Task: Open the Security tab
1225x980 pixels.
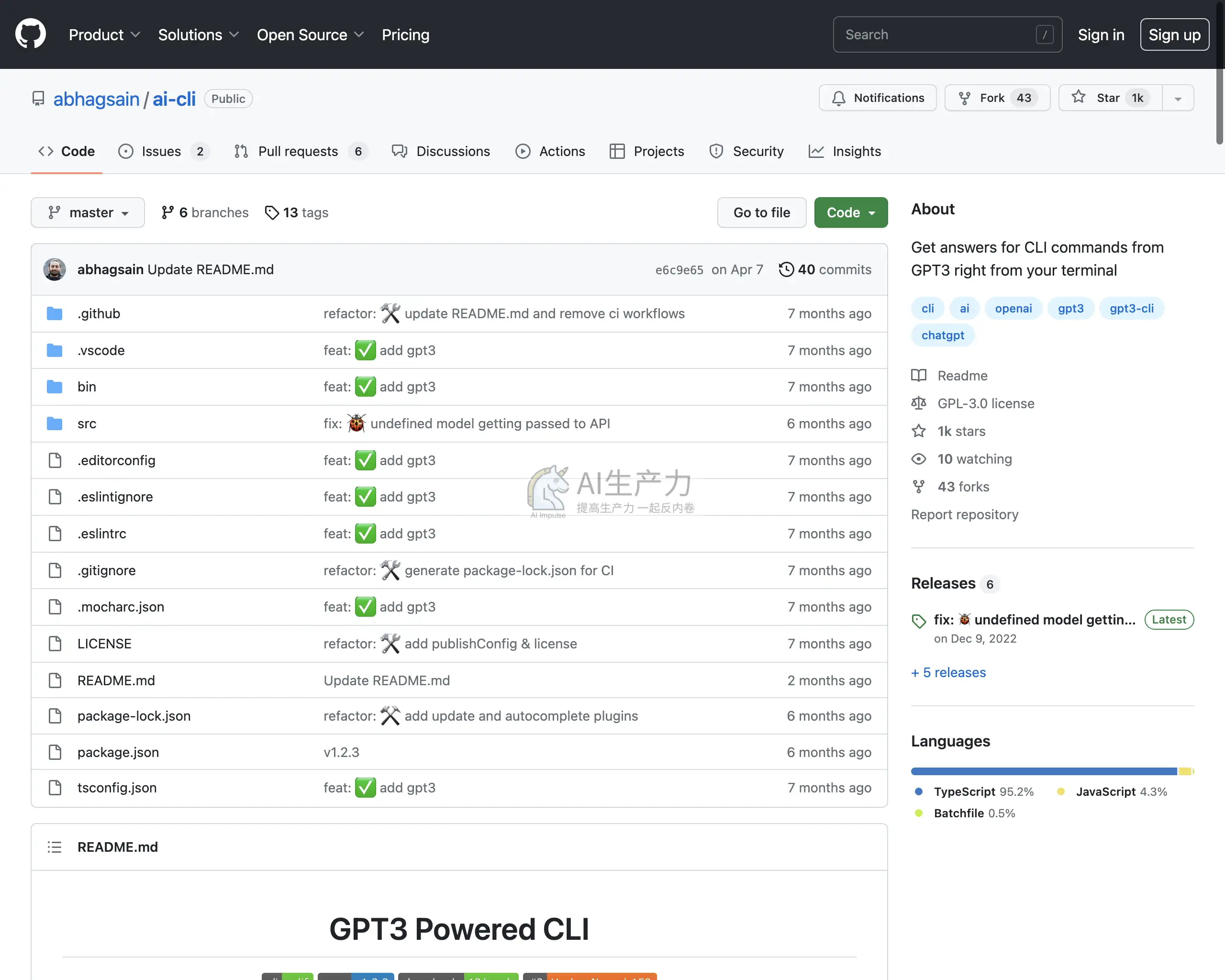Action: coord(746,152)
